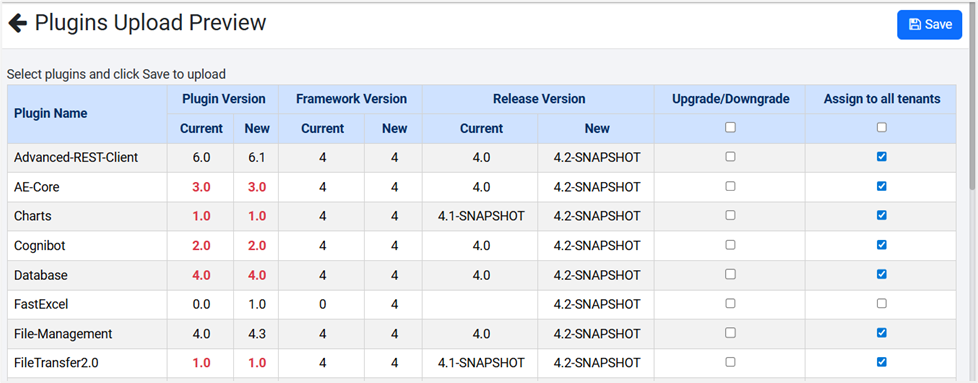Uncheck Assign to all tenants for File-Management
Image resolution: width=978 pixels, height=383 pixels.
pyautogui.click(x=881, y=333)
